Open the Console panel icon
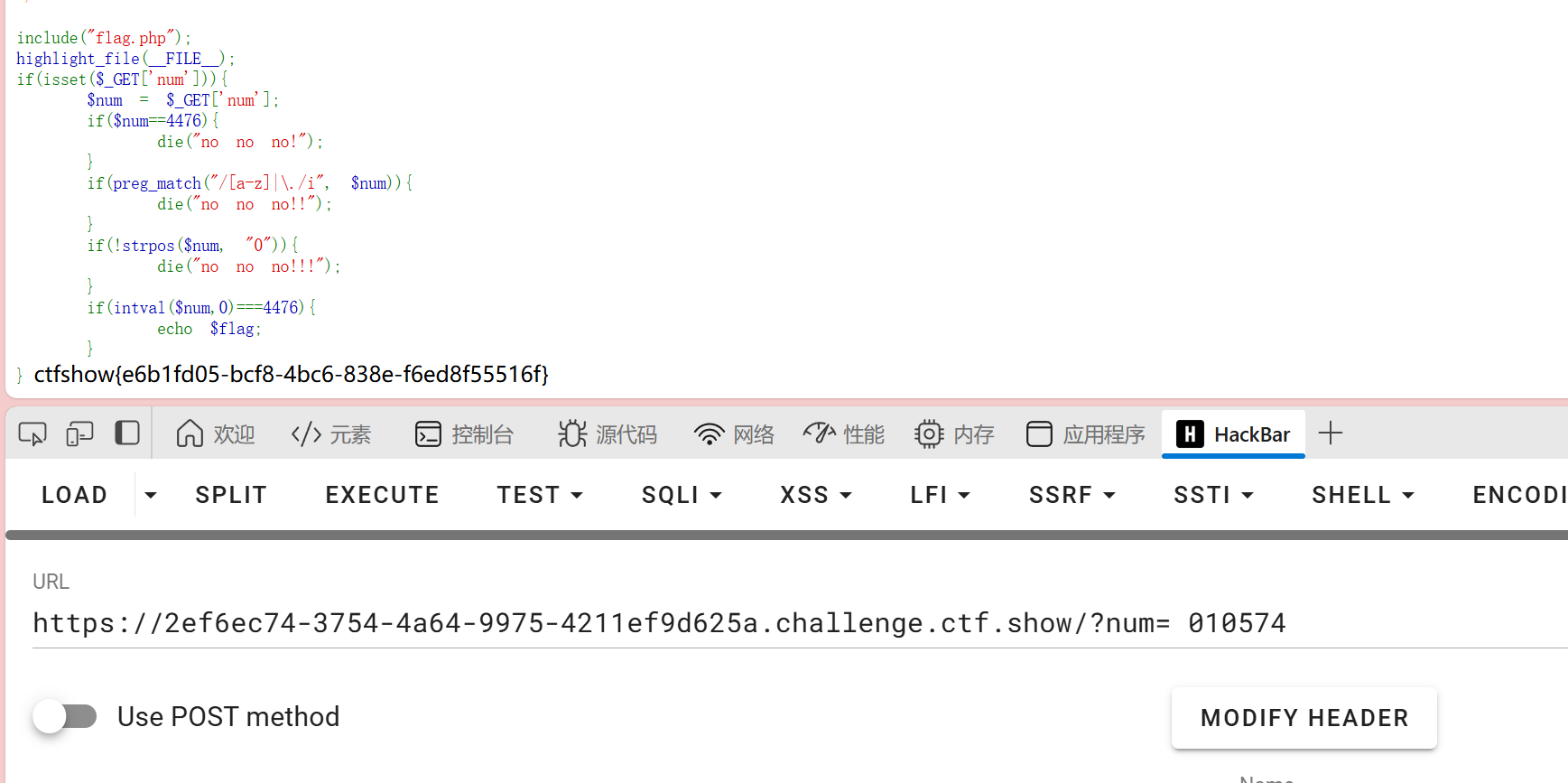The width and height of the screenshot is (1568, 783). (x=464, y=434)
